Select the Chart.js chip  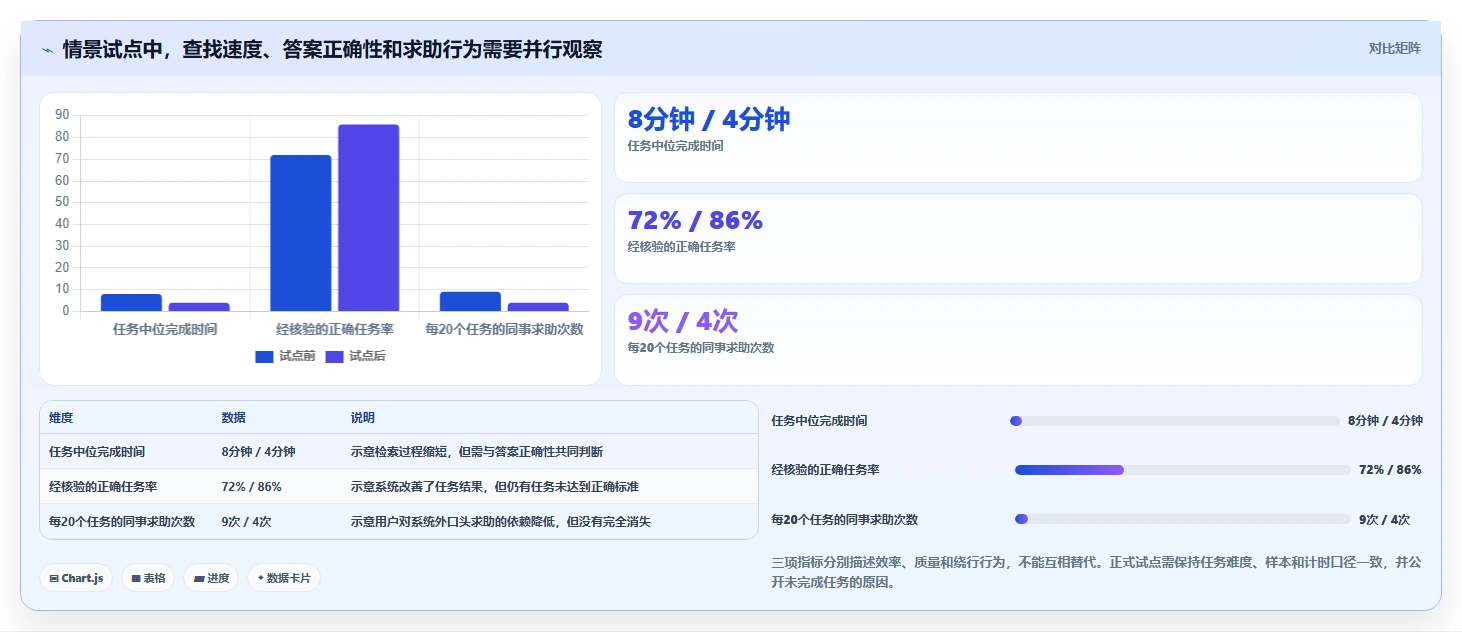[76, 578]
